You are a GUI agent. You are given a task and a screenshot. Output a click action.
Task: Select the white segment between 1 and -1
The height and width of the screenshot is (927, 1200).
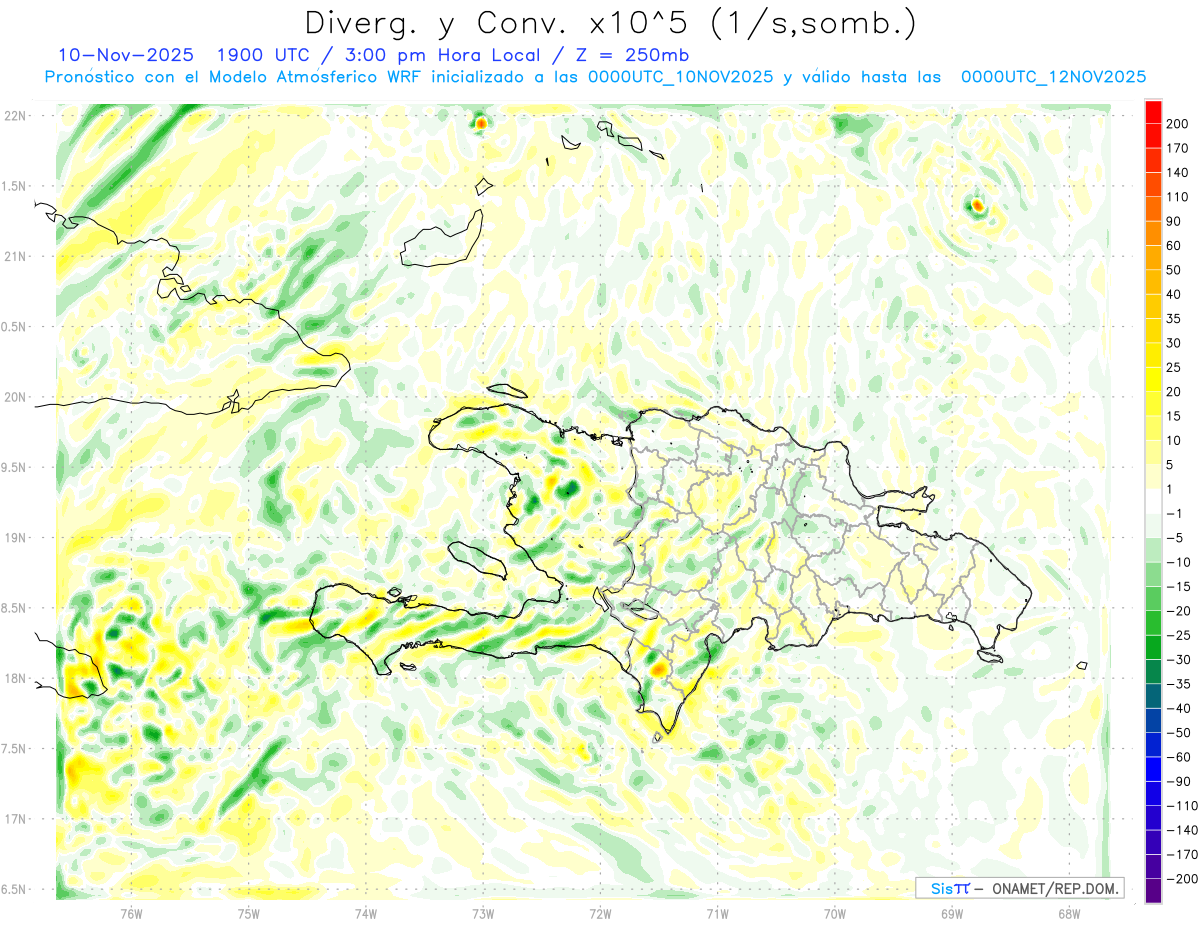[x=1153, y=502]
